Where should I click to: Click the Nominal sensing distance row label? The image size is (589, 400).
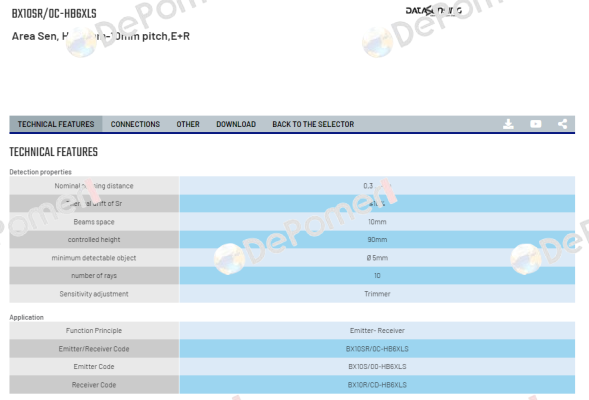pyautogui.click(x=94, y=186)
